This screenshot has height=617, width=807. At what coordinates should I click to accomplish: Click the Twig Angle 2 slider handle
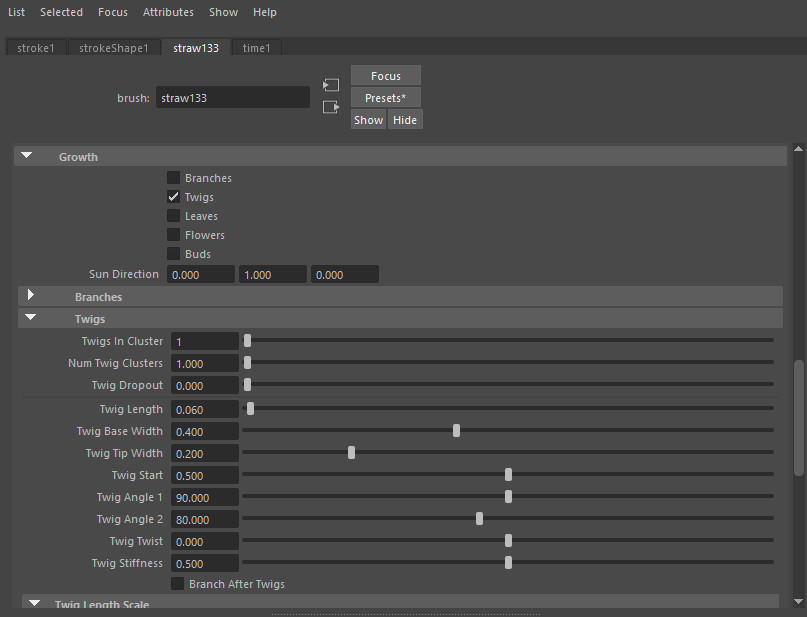(x=480, y=519)
